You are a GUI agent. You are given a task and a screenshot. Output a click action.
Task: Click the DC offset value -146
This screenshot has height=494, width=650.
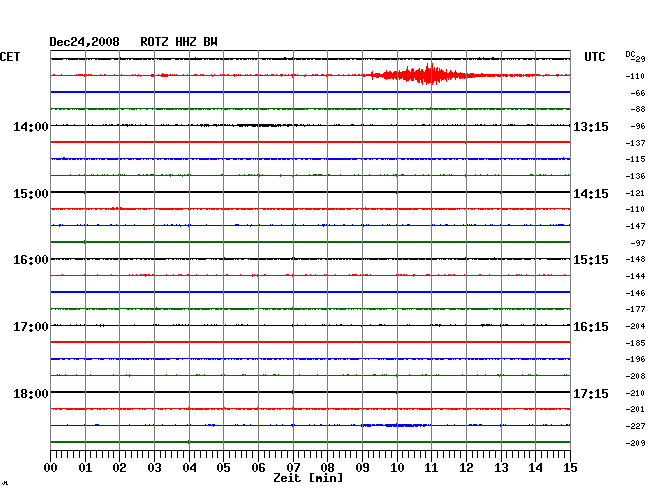point(635,293)
